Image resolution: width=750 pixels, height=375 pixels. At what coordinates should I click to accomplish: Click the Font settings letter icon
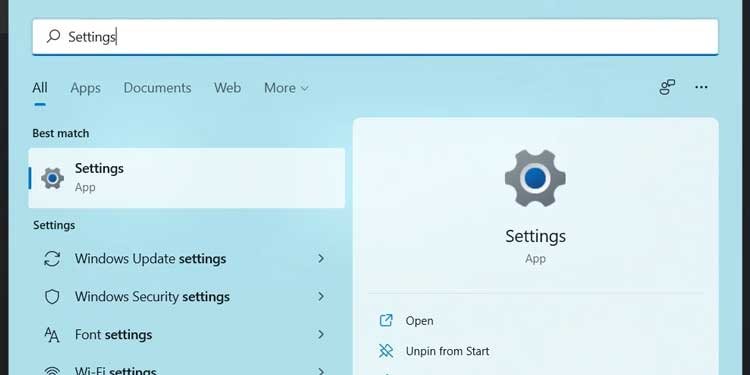(x=52, y=334)
